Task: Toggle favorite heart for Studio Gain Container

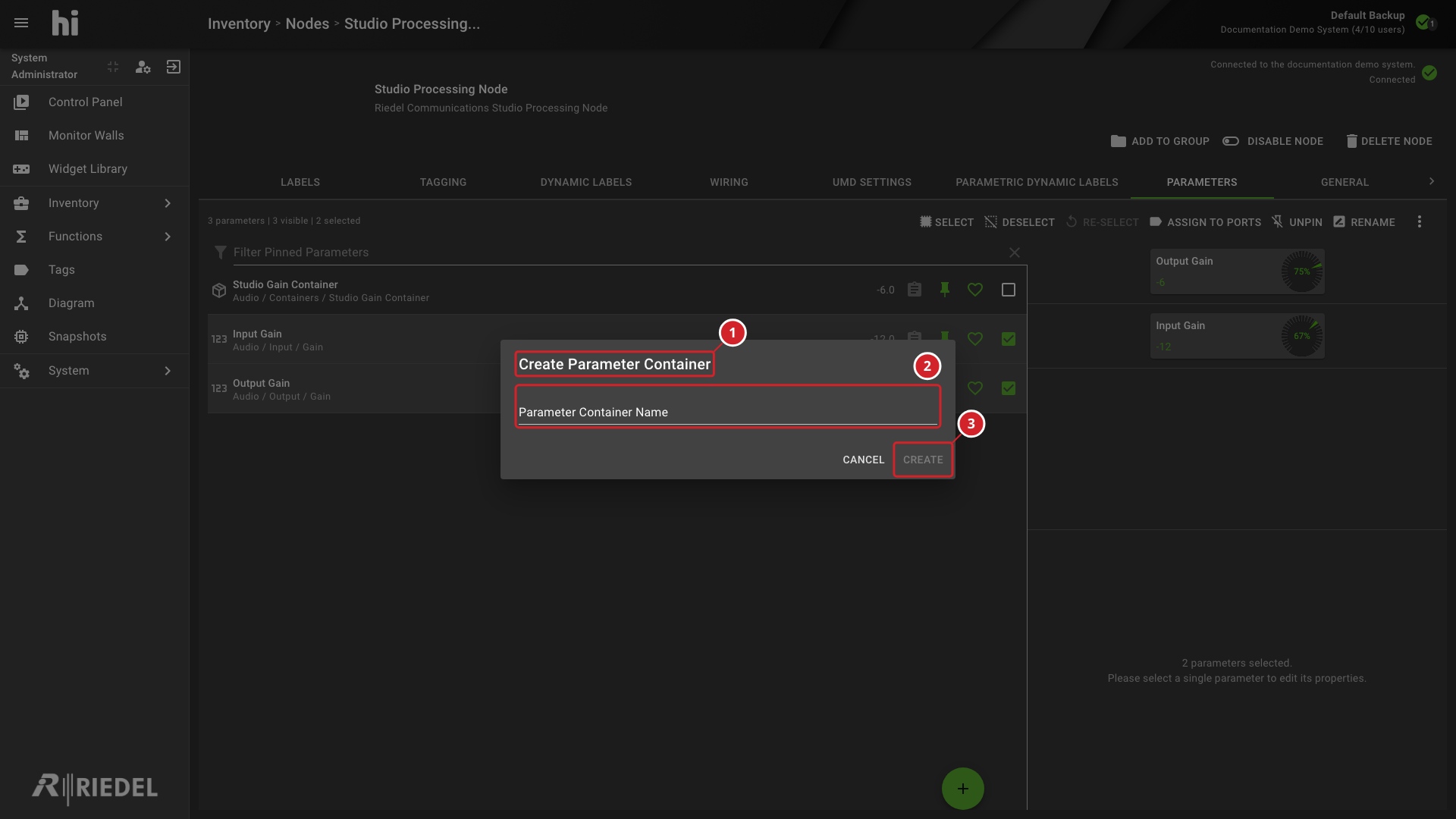Action: point(975,290)
